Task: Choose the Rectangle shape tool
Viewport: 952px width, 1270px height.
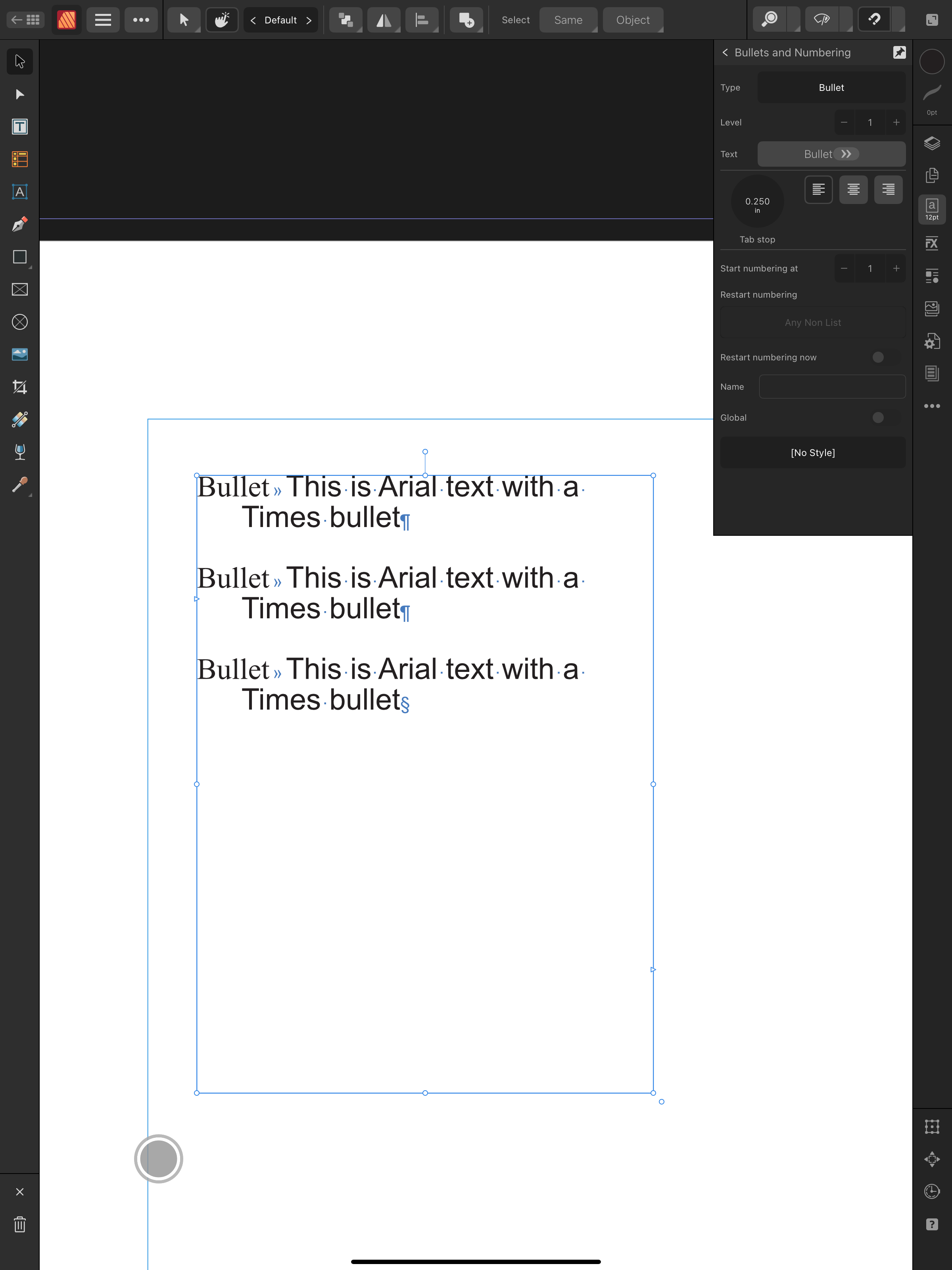Action: (x=19, y=257)
